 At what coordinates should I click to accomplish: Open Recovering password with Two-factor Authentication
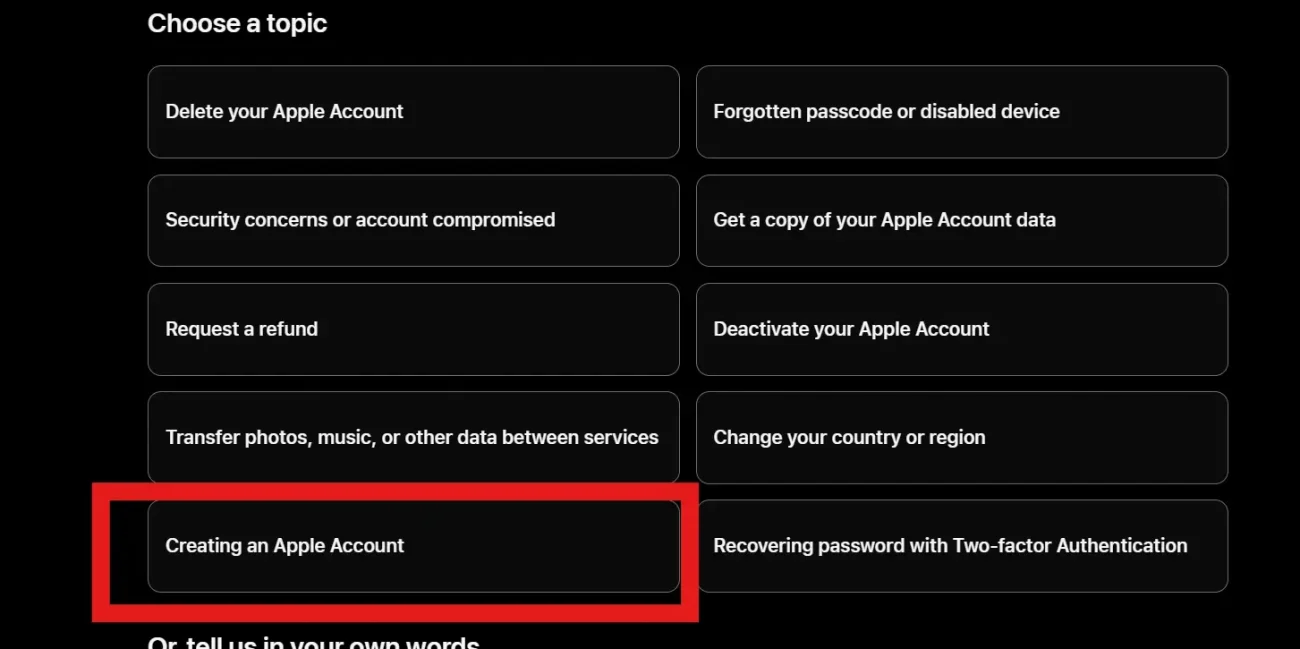(961, 546)
